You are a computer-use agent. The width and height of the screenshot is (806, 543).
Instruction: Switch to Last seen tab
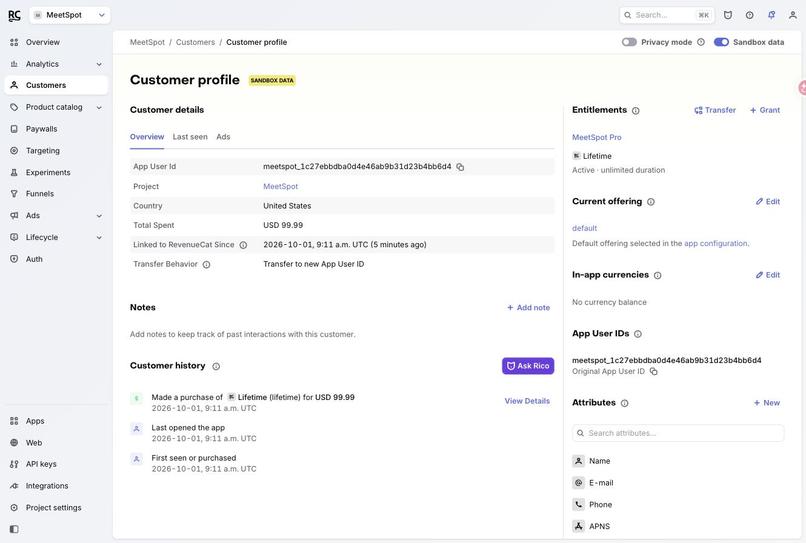pos(190,137)
